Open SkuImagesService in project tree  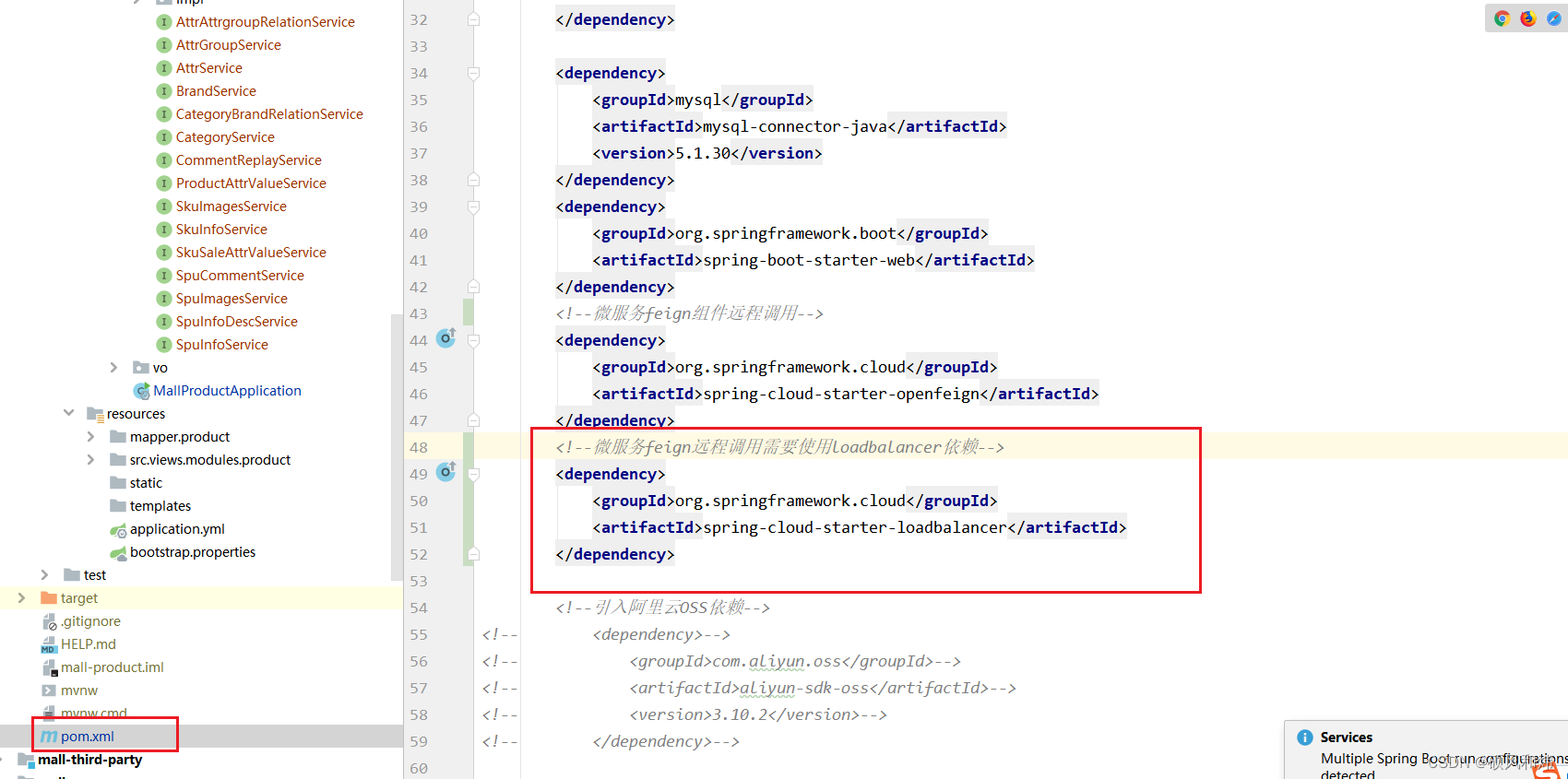tap(232, 207)
